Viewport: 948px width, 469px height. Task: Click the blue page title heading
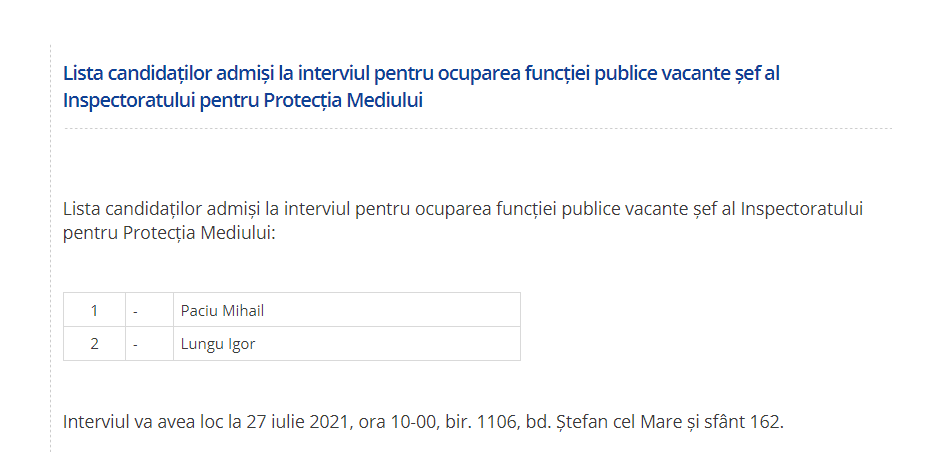click(x=421, y=86)
